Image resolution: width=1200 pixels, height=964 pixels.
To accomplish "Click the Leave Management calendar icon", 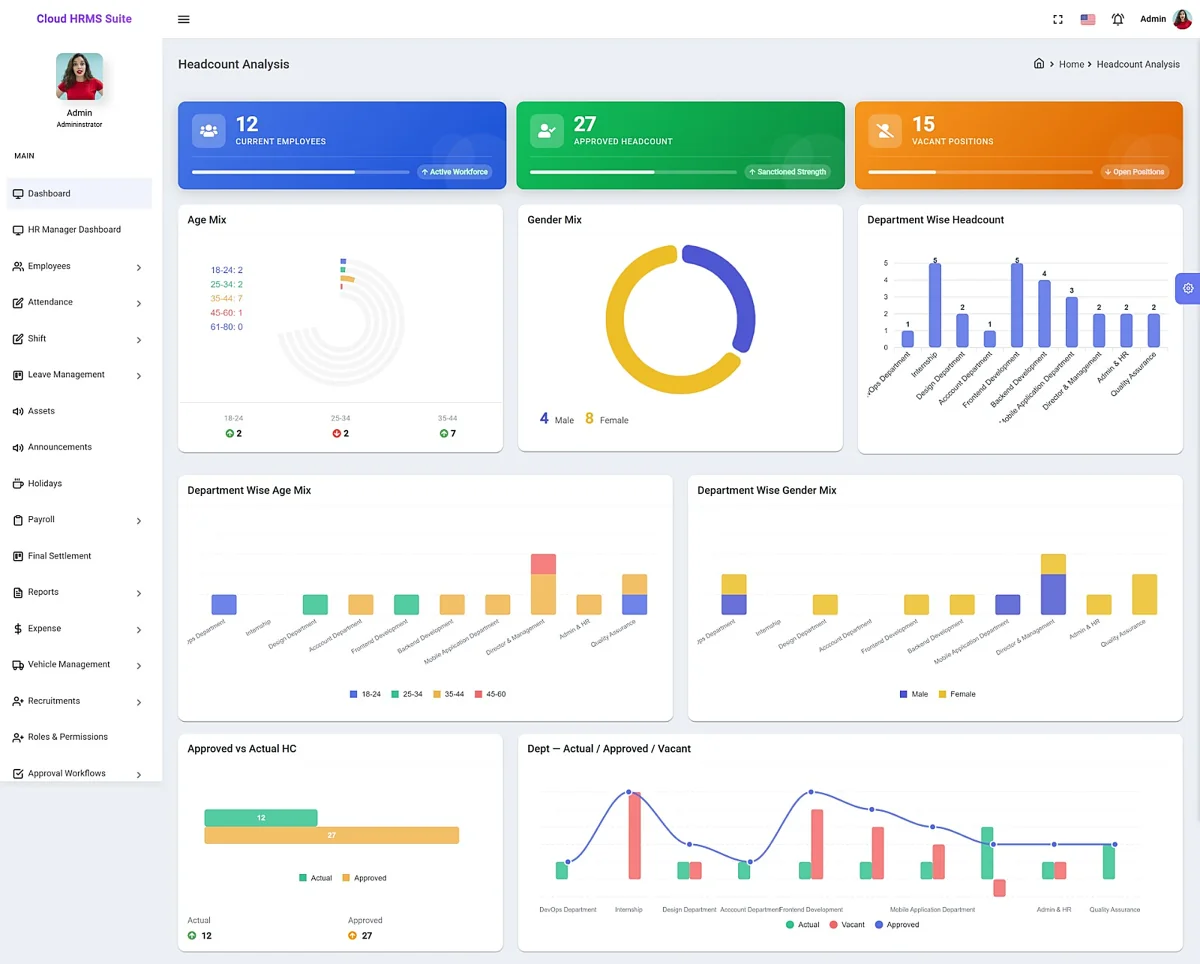I will coord(18,375).
